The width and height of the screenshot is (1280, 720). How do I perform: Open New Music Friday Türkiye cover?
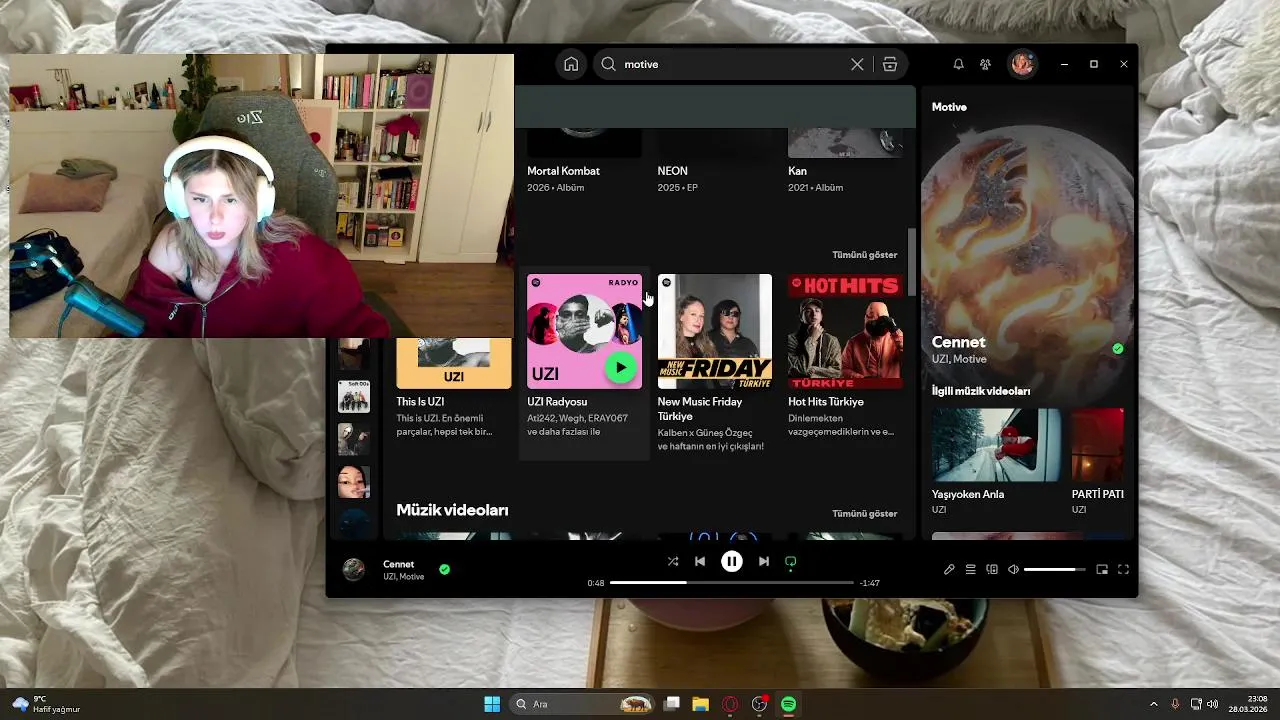pos(714,331)
